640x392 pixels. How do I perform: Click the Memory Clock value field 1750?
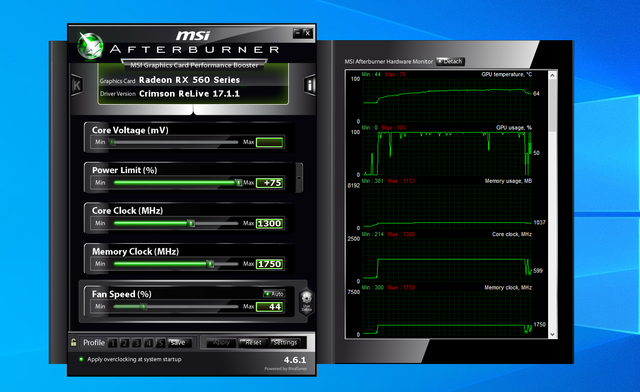point(269,264)
